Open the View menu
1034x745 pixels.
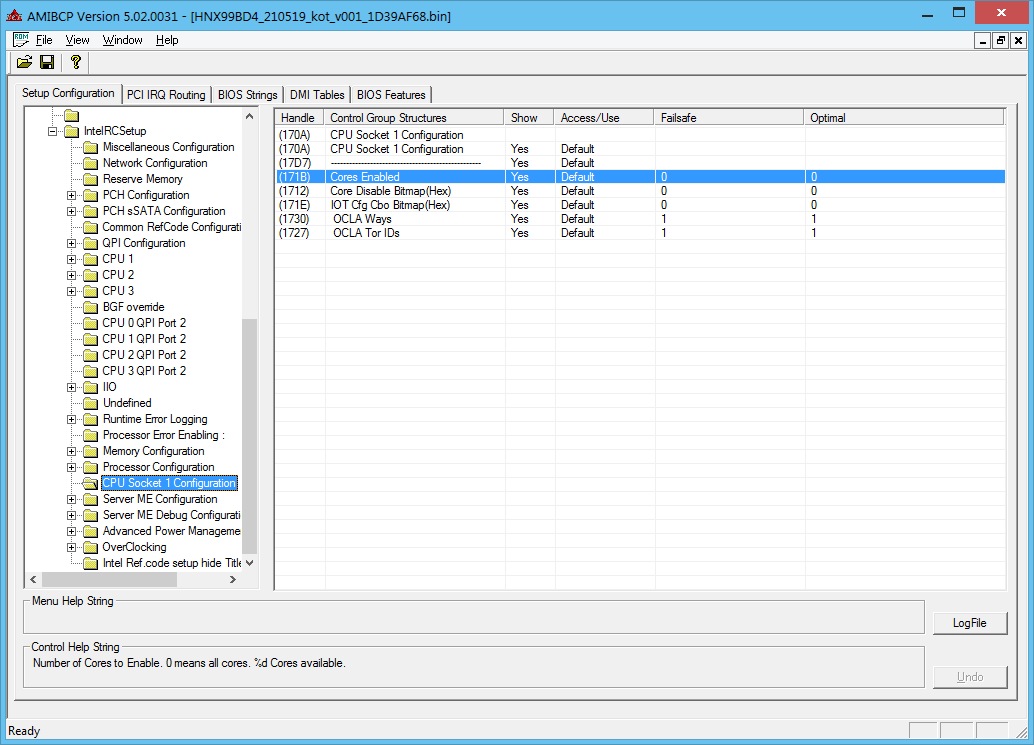(77, 40)
